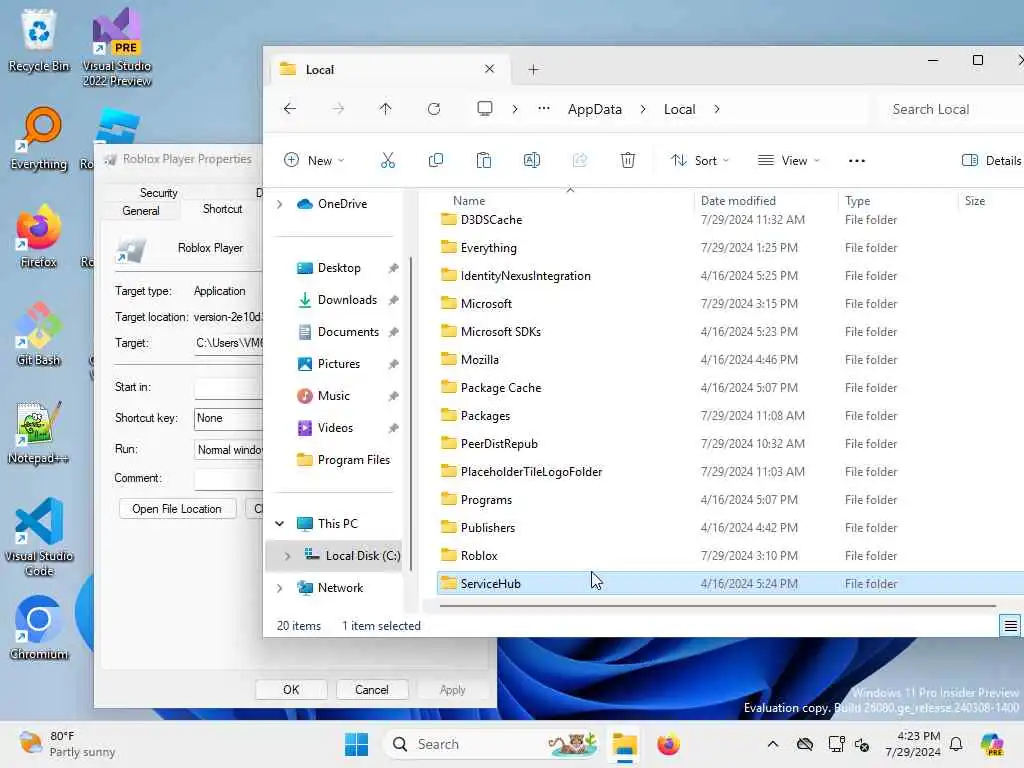This screenshot has width=1024, height=768.
Task: Expand the OneDrive tree node
Action: point(280,204)
